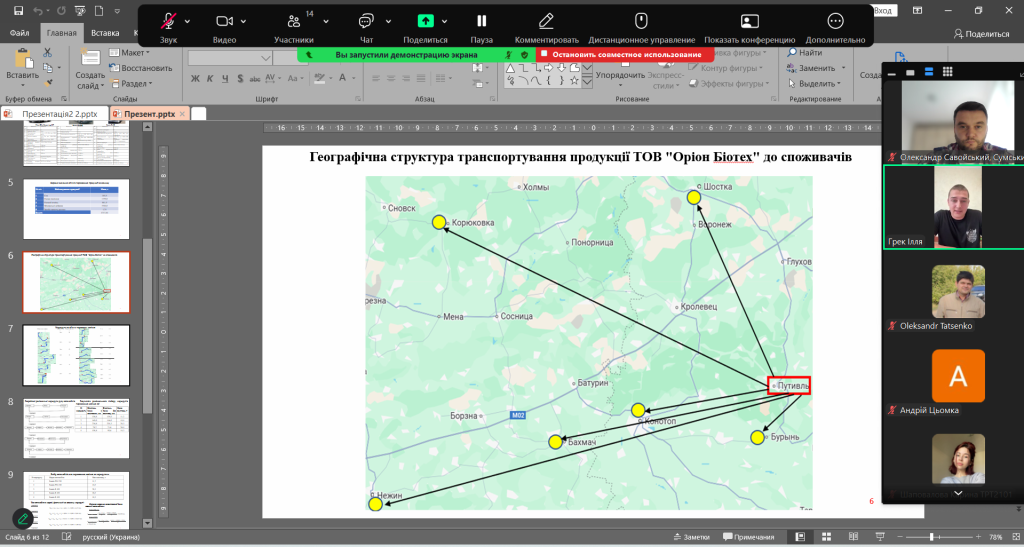Switch Zoom panel to speaker strip view
Viewport: 1024px width, 547px height.
pyautogui.click(x=929, y=72)
